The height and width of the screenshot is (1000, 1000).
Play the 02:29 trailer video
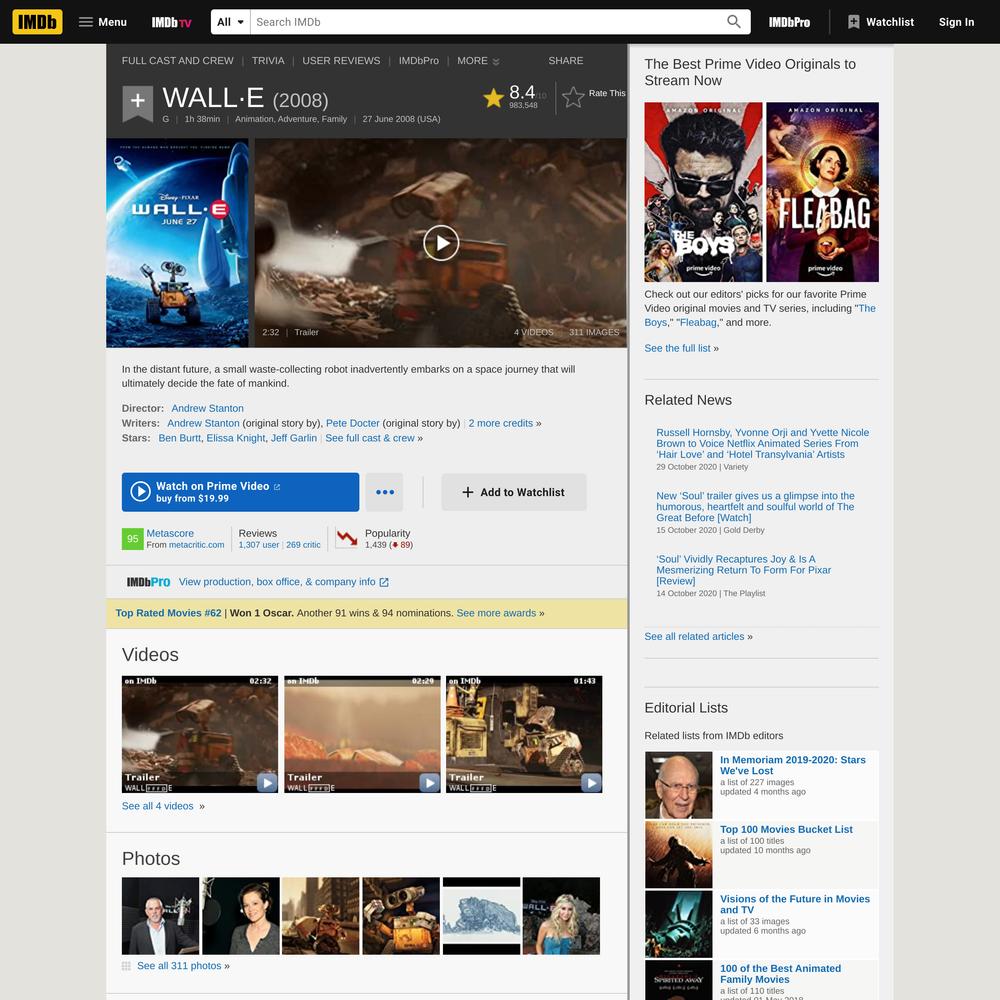coord(362,734)
